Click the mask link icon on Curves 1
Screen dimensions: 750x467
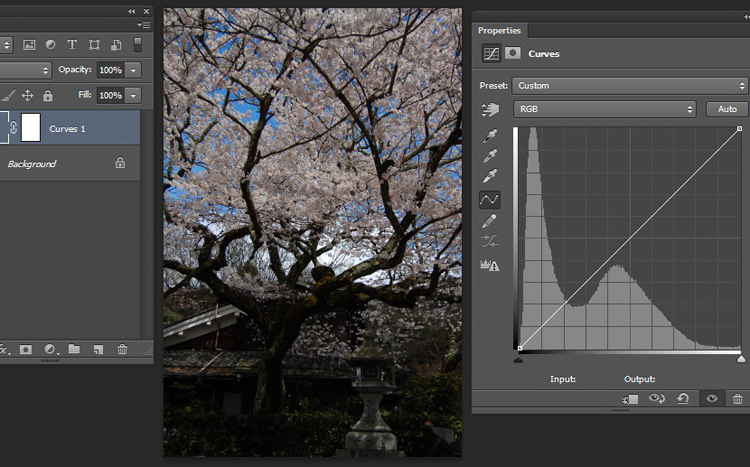[13, 127]
